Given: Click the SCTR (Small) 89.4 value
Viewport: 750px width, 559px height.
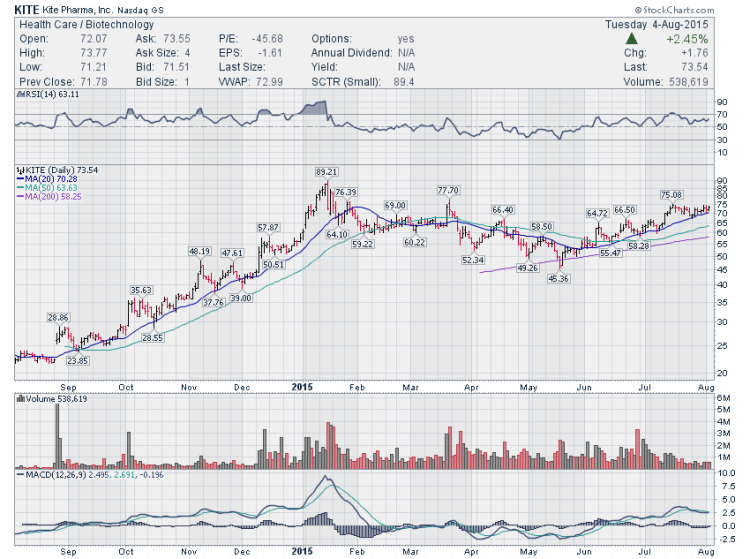Looking at the screenshot, I should tap(404, 82).
